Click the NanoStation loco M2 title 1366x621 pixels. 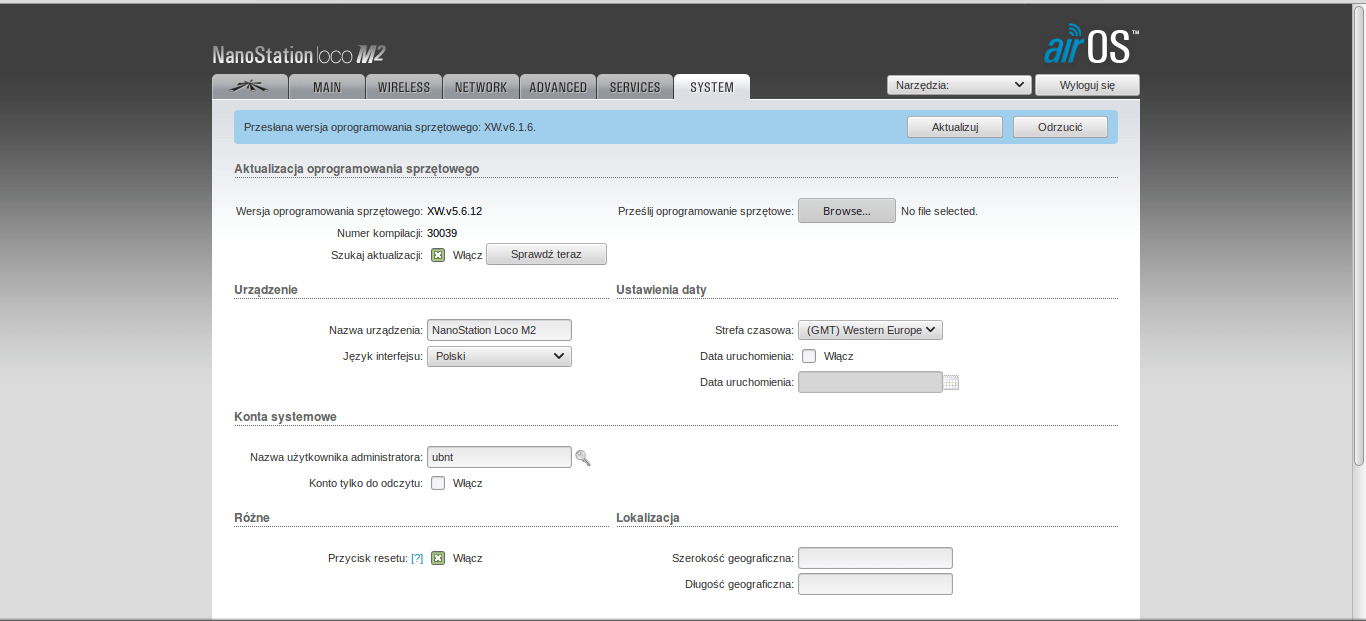click(x=299, y=54)
